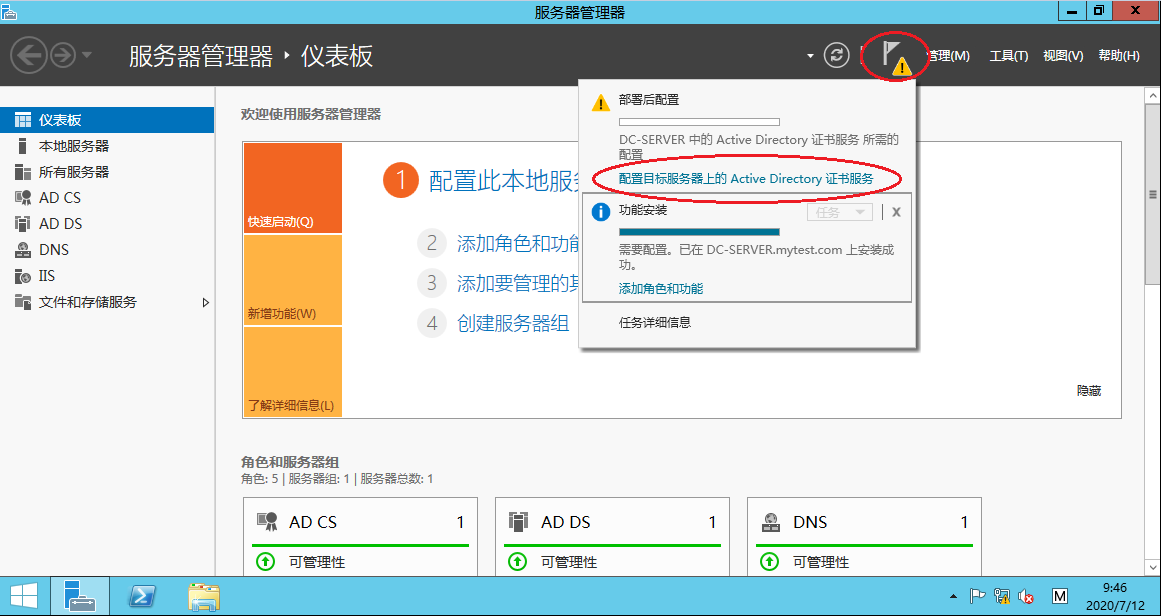Launch PowerShell from the taskbar
The width and height of the screenshot is (1161, 616).
[141, 595]
